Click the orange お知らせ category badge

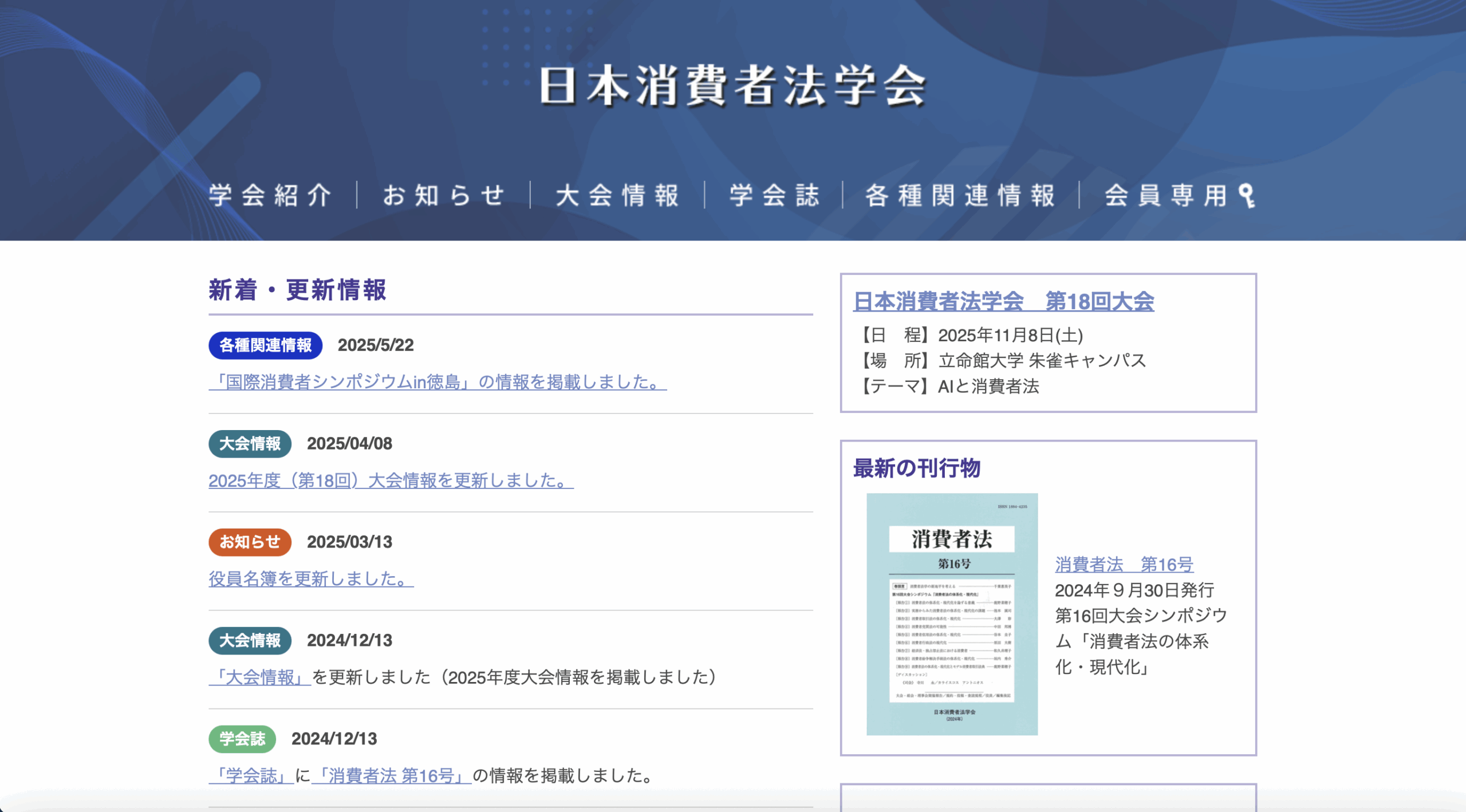pyautogui.click(x=249, y=541)
